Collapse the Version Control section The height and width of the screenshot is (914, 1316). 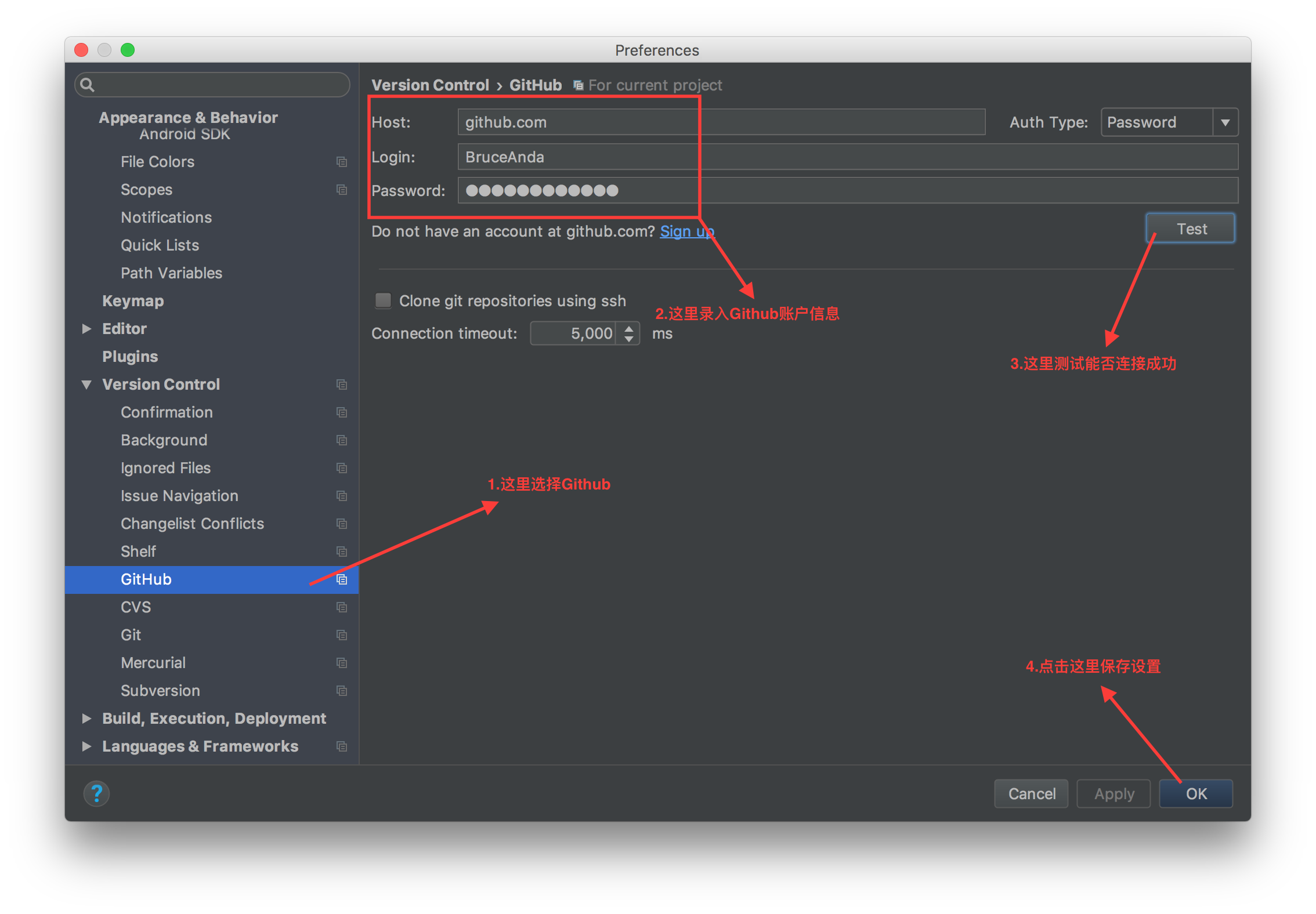pos(87,385)
